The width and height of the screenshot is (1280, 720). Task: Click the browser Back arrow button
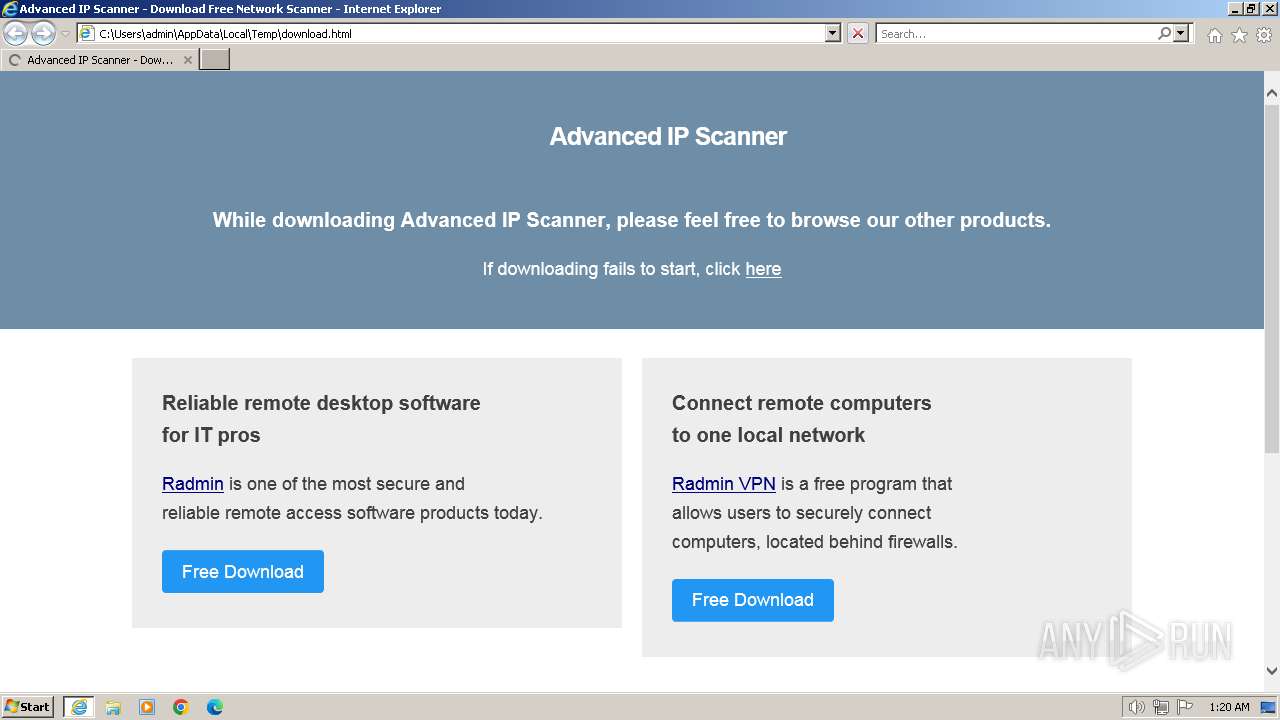tap(15, 33)
